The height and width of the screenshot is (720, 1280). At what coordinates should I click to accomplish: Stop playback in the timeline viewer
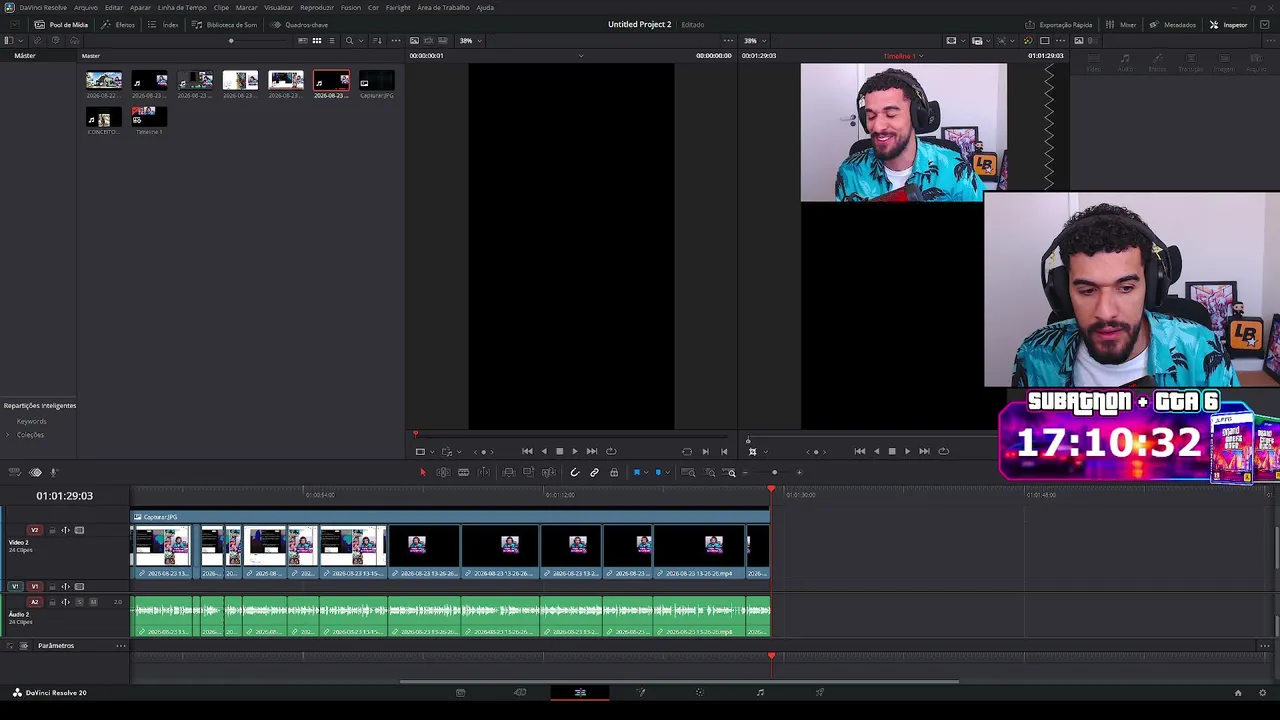point(892,451)
